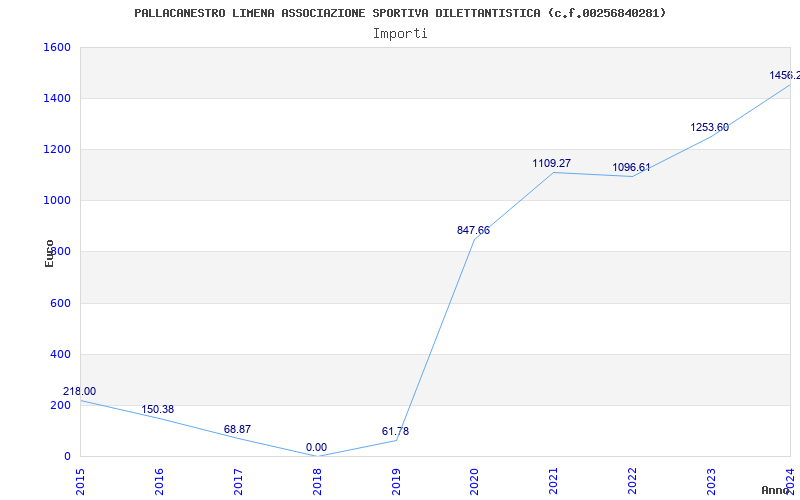Select the 1253.60 data label

710,128
